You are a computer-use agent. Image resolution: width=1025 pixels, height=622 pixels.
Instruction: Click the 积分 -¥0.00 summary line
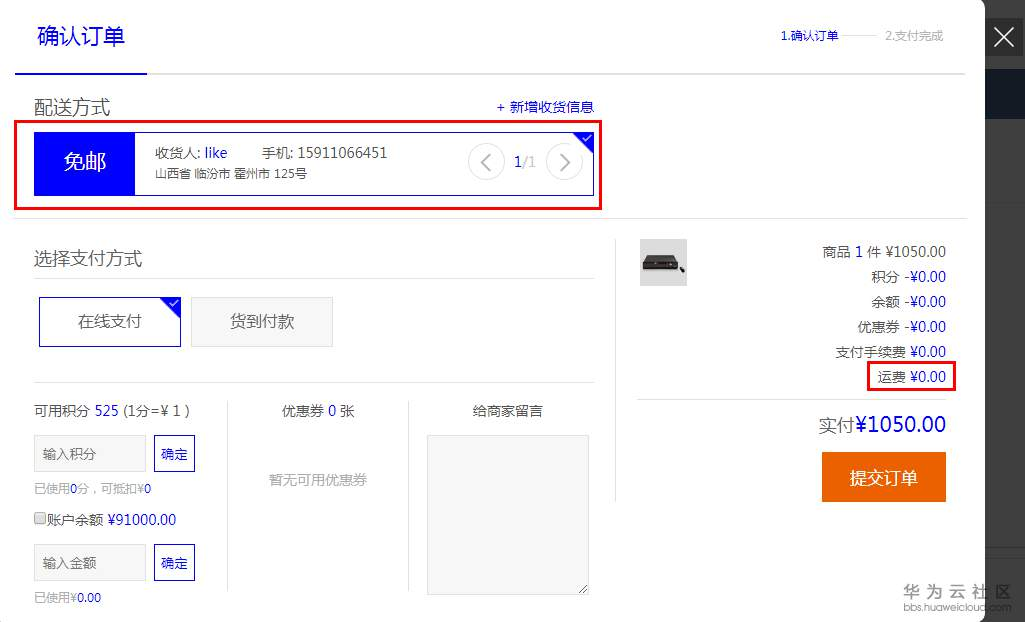(x=908, y=277)
